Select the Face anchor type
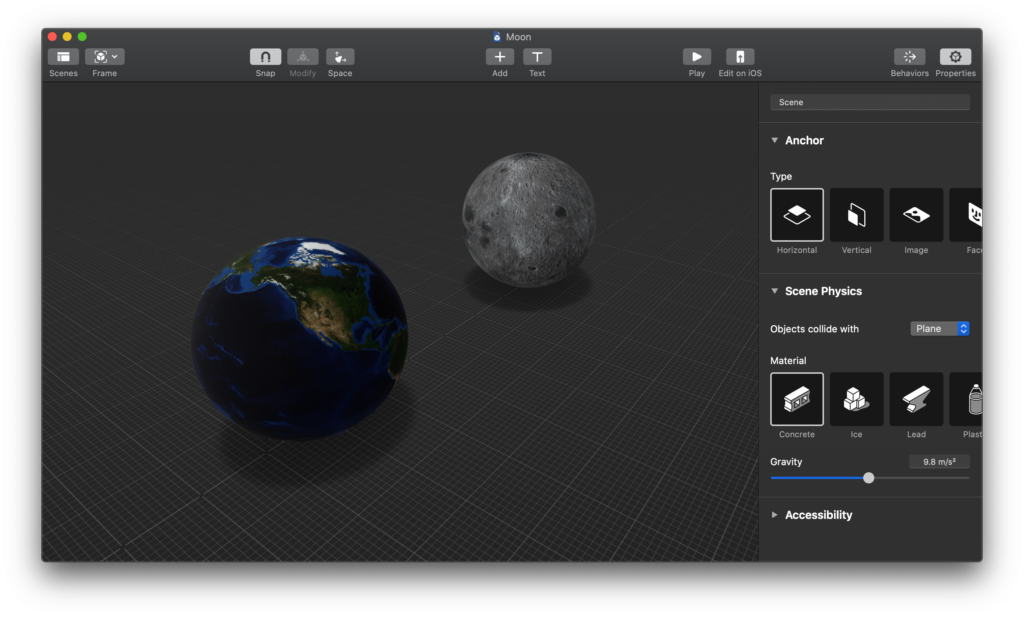Viewport: 1024px width, 617px height. (966, 215)
